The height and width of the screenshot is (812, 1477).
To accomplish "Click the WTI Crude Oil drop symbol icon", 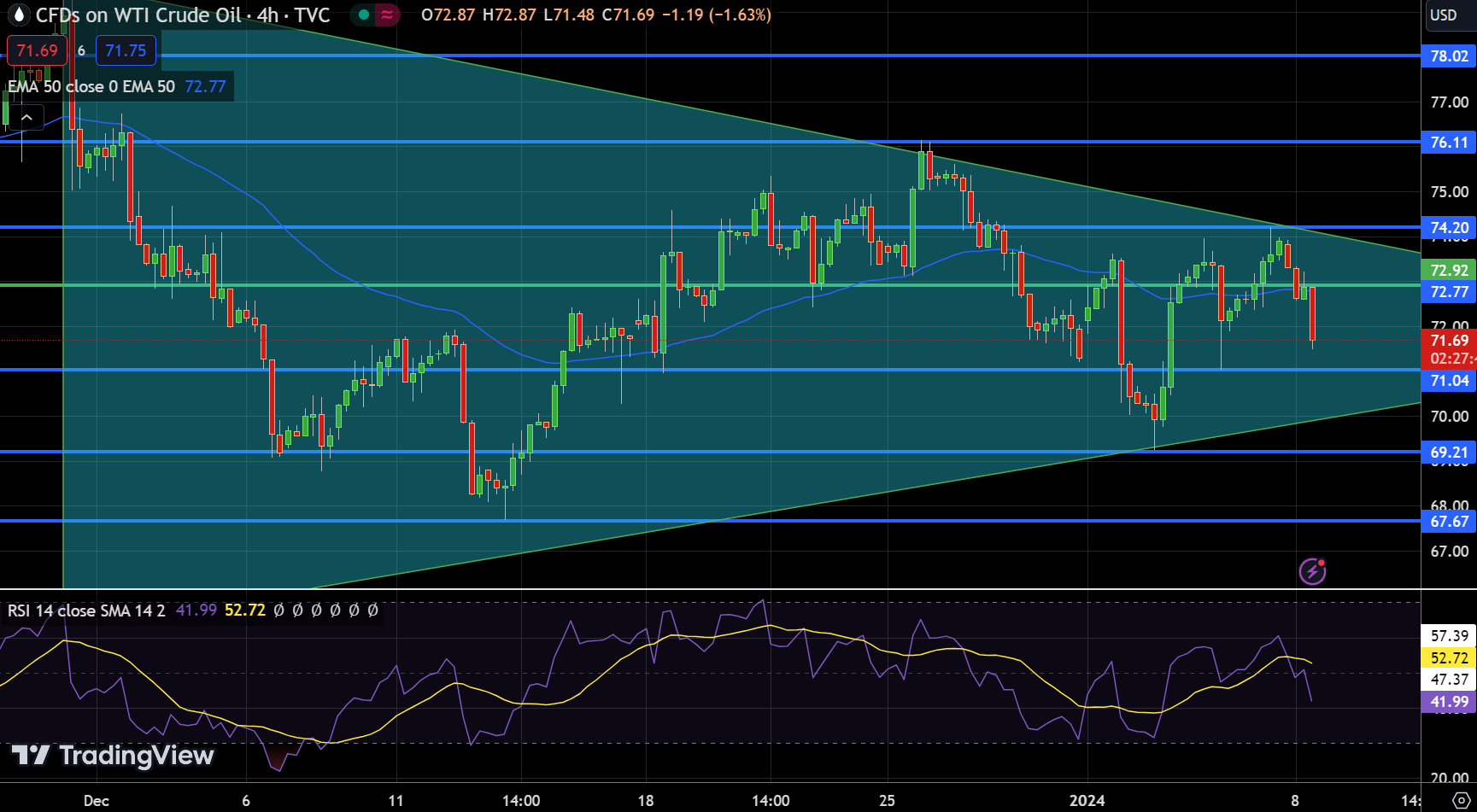I will 17,15.
